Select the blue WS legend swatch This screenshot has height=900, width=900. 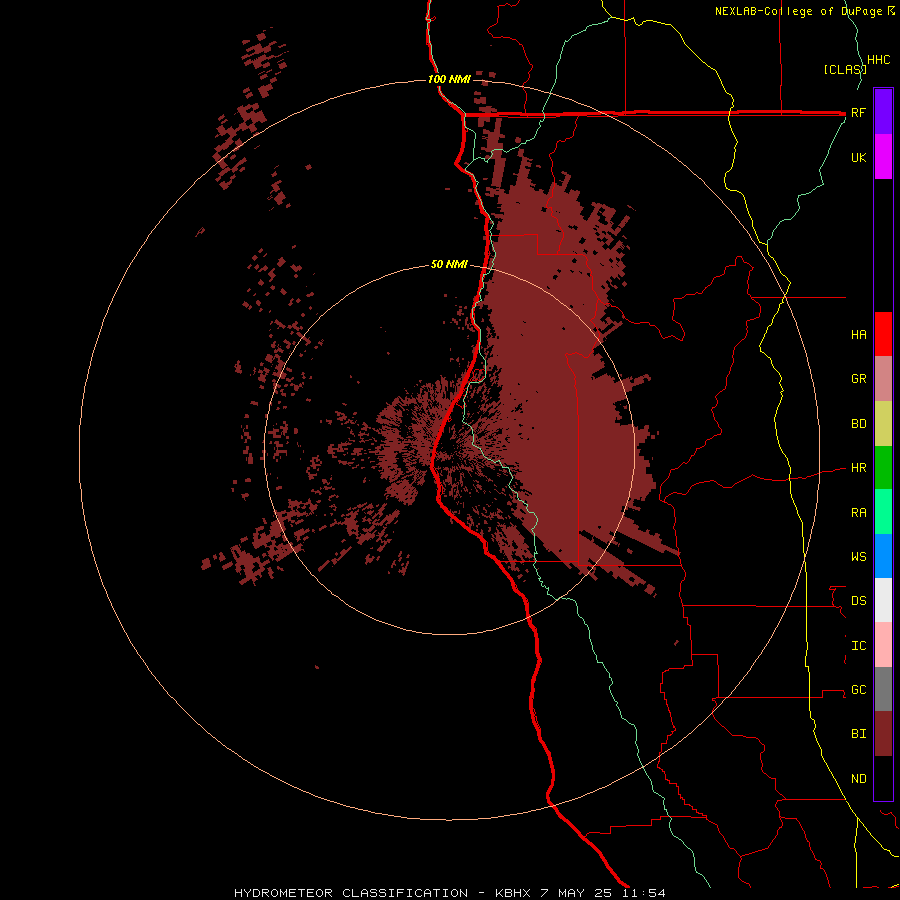(x=883, y=556)
